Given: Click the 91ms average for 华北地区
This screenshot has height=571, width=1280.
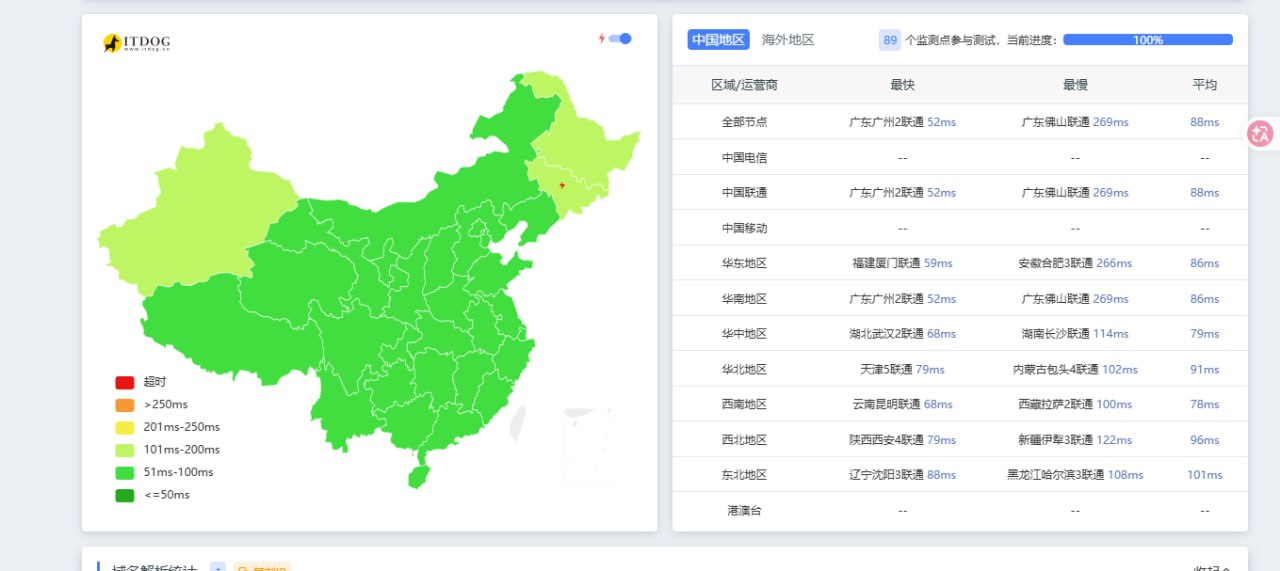Looking at the screenshot, I should (1205, 369).
